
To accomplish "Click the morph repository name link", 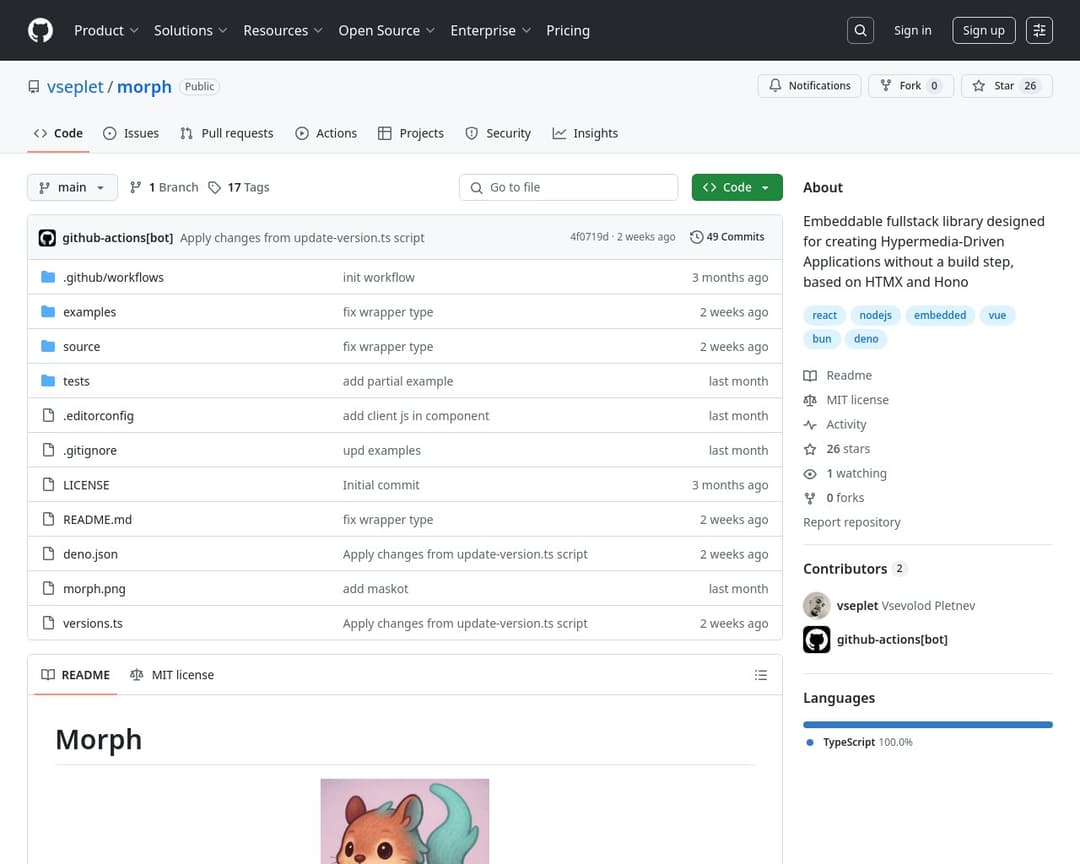I will click(x=144, y=87).
